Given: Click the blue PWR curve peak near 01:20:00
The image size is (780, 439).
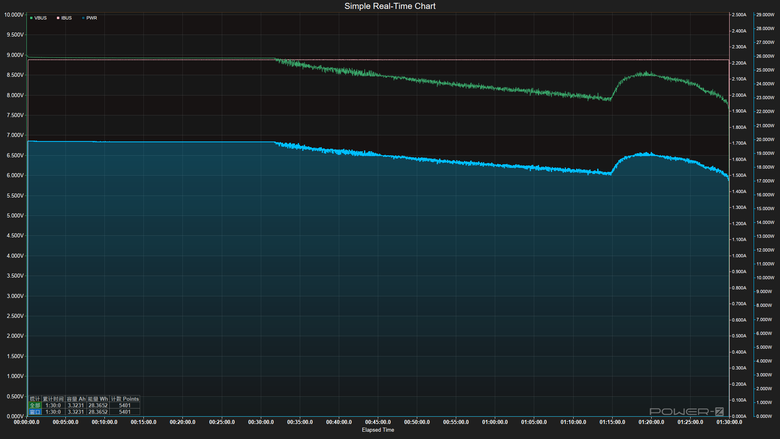Looking at the screenshot, I should click(647, 154).
